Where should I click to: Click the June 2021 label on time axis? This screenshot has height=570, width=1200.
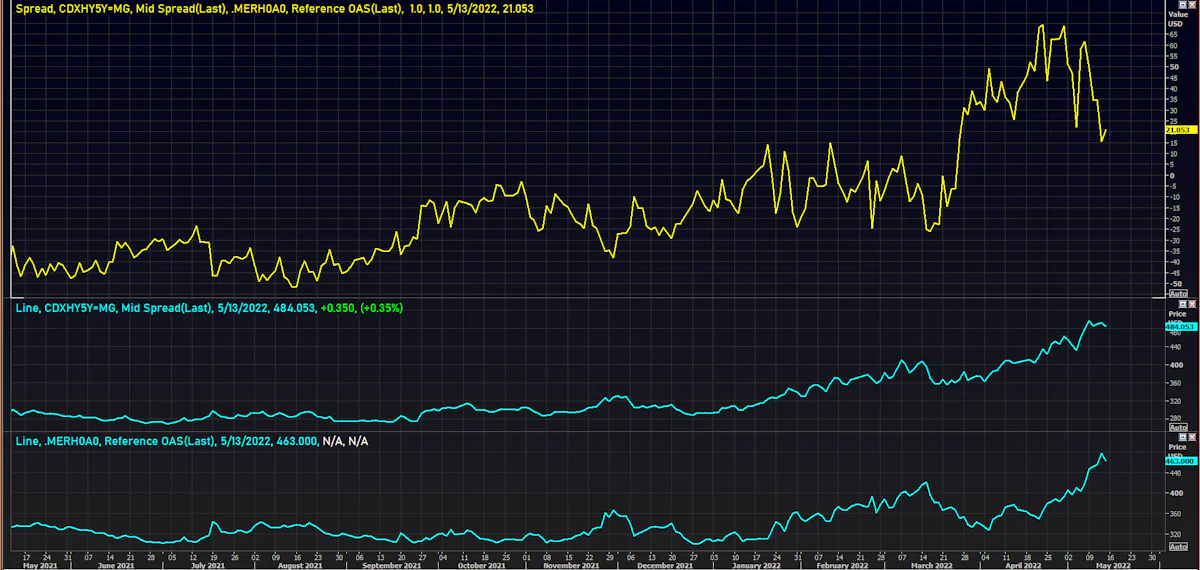[118, 565]
